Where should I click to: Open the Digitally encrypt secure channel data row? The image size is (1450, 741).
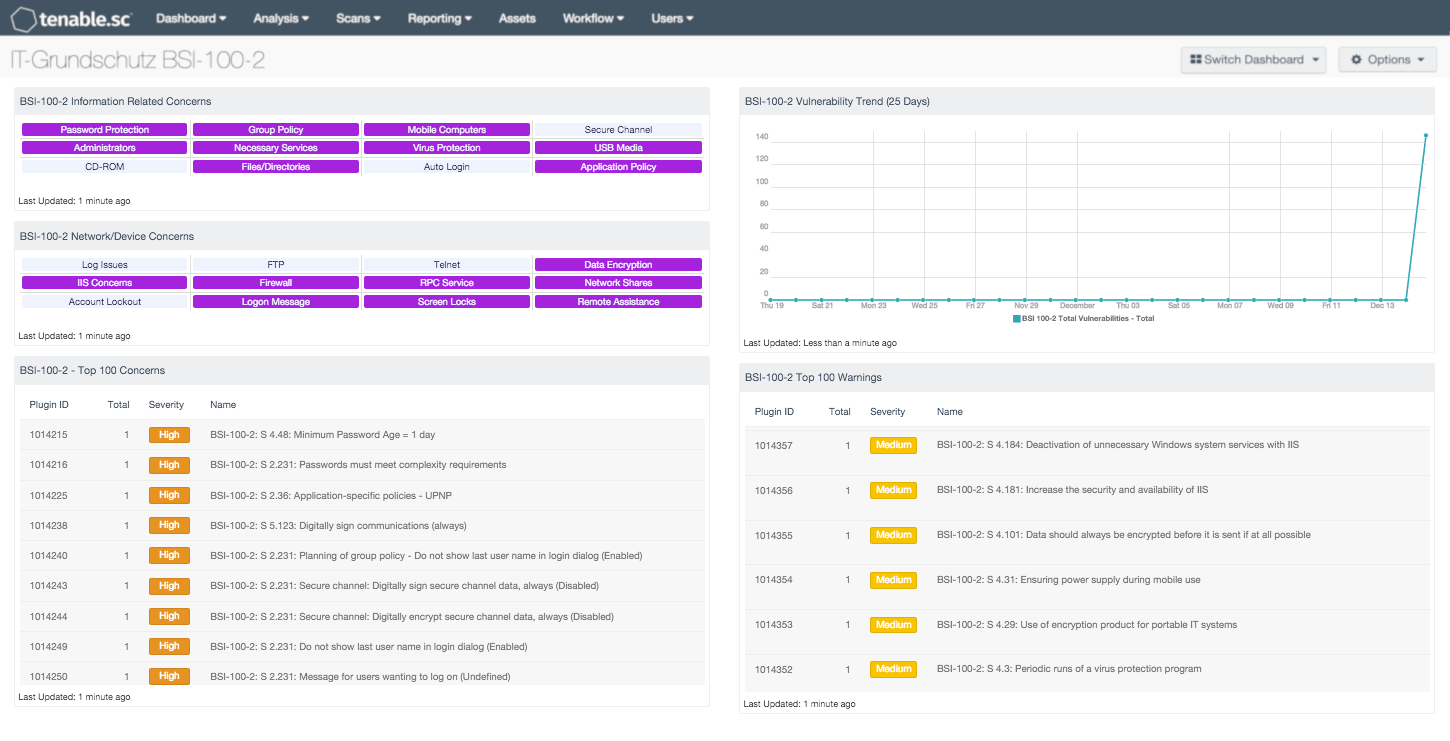point(362,617)
